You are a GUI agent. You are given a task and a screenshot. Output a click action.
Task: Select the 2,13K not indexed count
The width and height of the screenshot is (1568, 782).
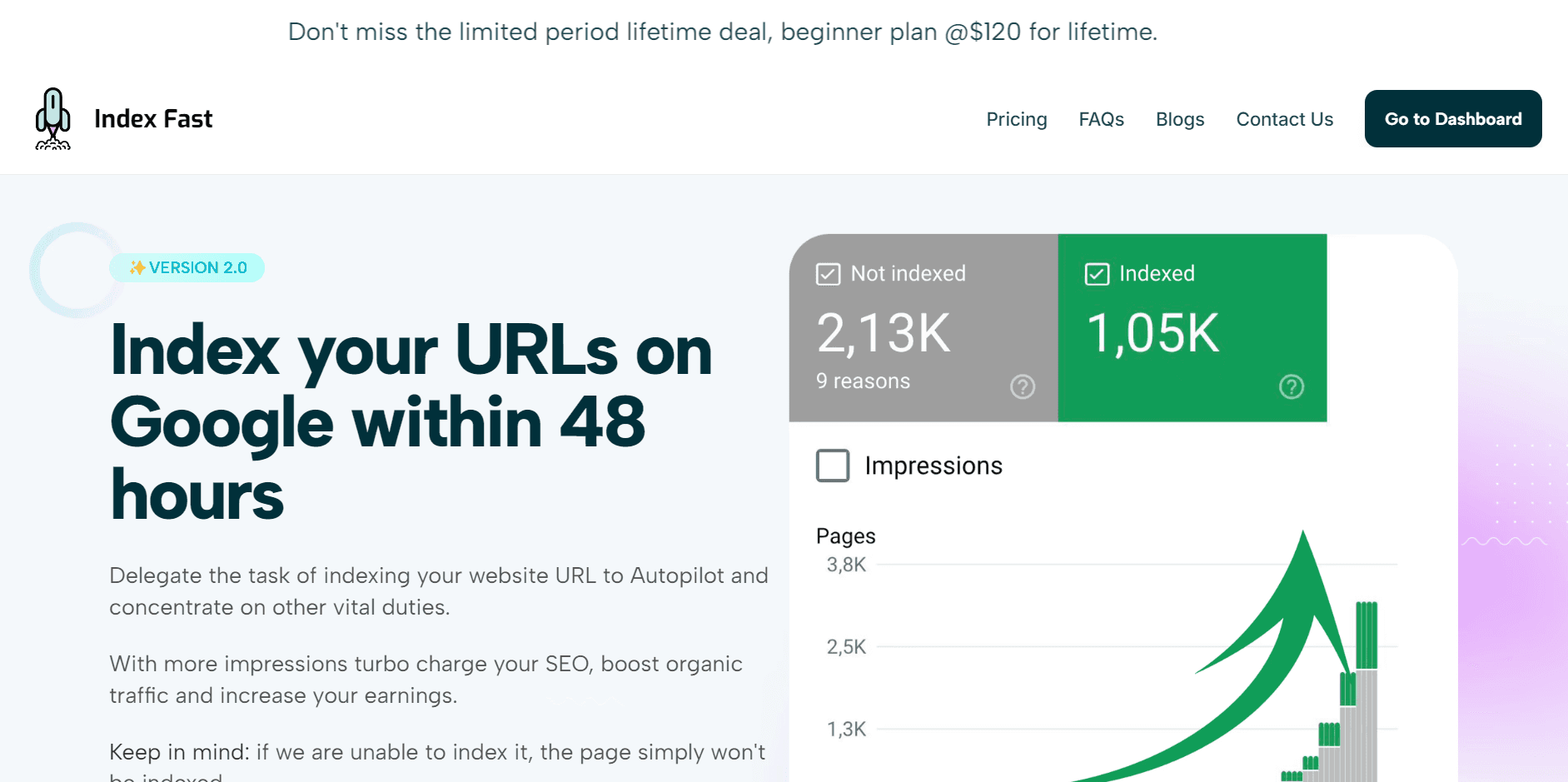[883, 332]
